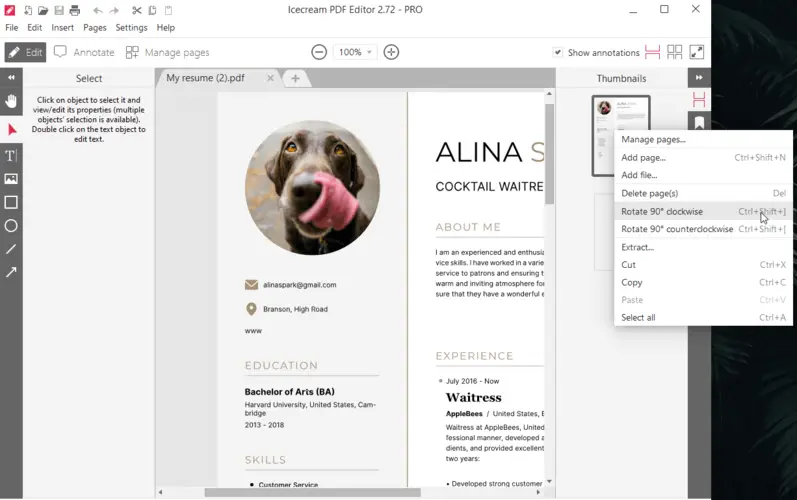
Task: Click the print icon
Action: tap(75, 10)
